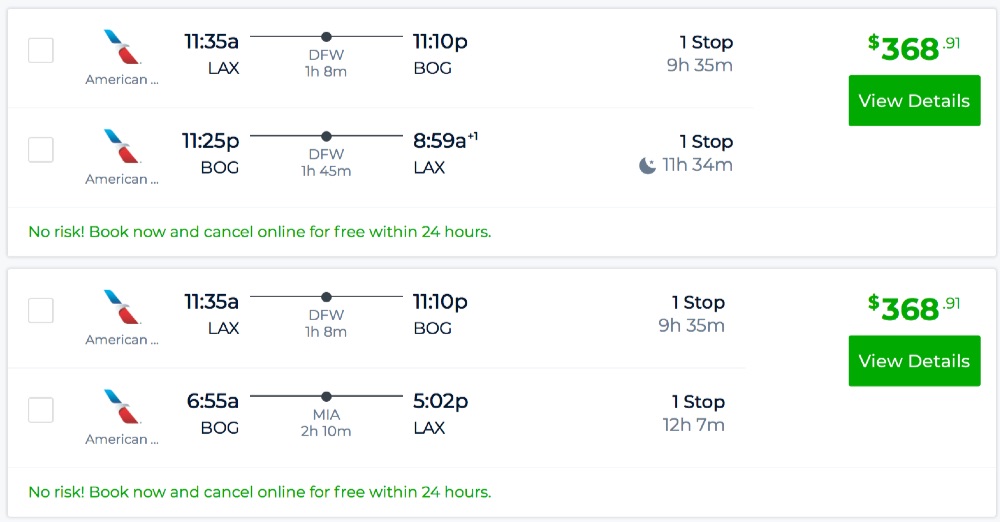
Task: Check the first card's 11:35a LAX flight checkbox
Action: click(41, 50)
